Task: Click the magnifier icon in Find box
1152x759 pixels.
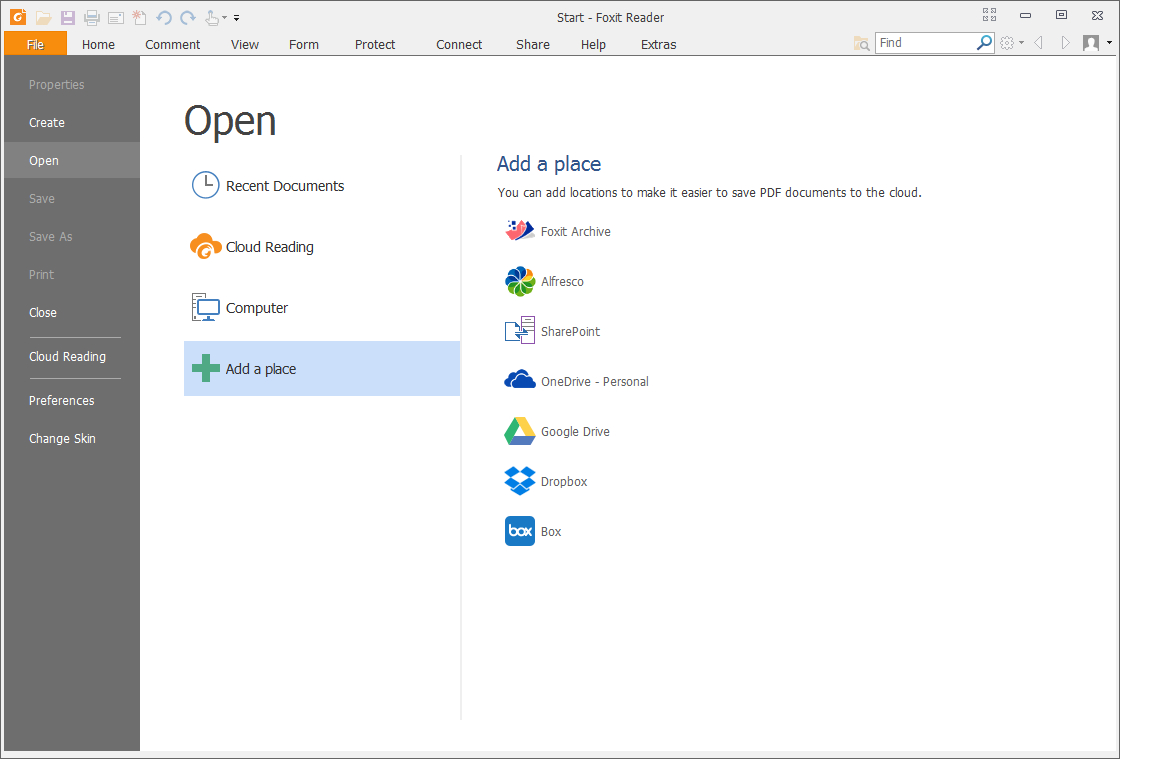Action: pos(984,43)
